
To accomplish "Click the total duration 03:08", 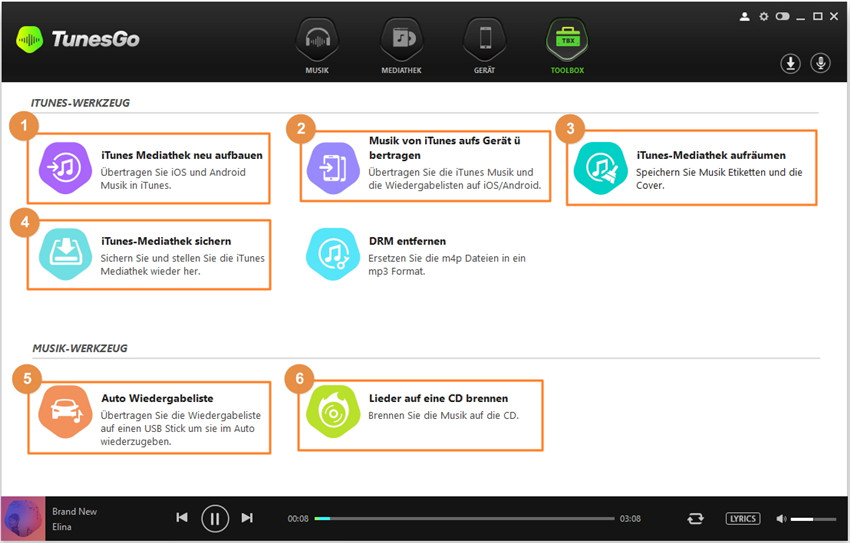I will pyautogui.click(x=630, y=519).
